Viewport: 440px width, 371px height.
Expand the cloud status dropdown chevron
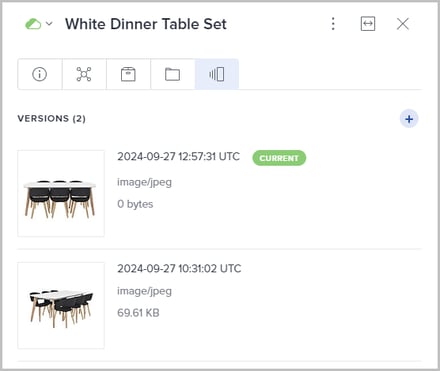coord(49,24)
